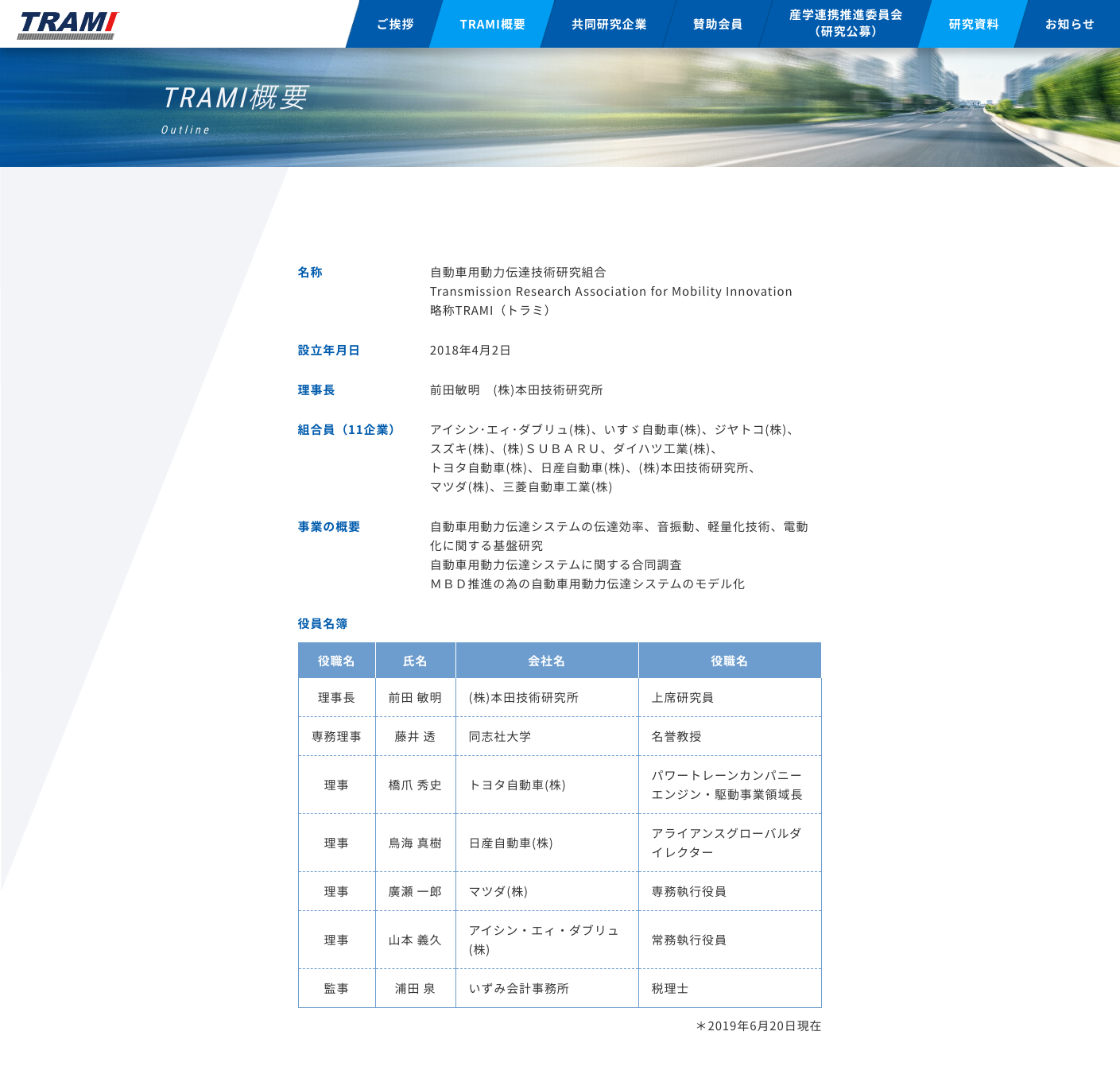Viewport: 1120px width, 1074px height.
Task: Click the 自動車用動力伝達技術研究組合 name text
Action: [x=518, y=272]
